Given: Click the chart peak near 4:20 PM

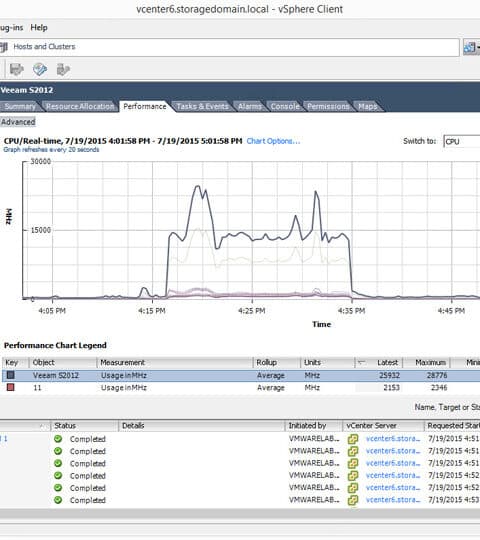Looking at the screenshot, I should (x=198, y=186).
